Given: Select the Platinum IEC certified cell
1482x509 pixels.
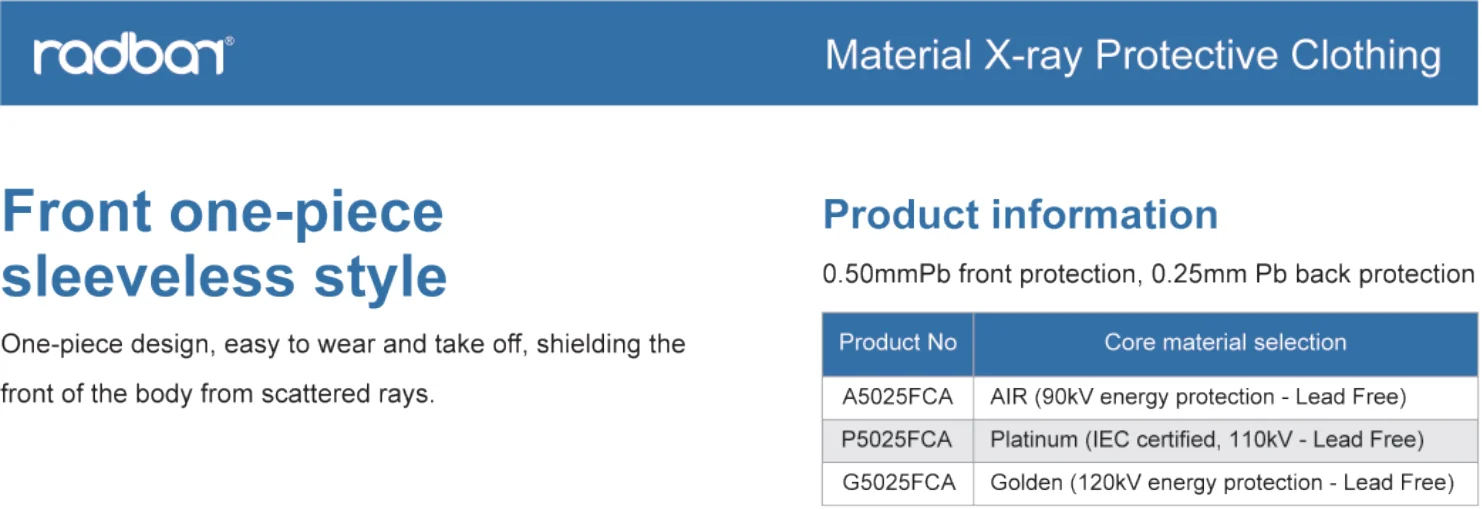Looking at the screenshot, I should (x=1206, y=440).
